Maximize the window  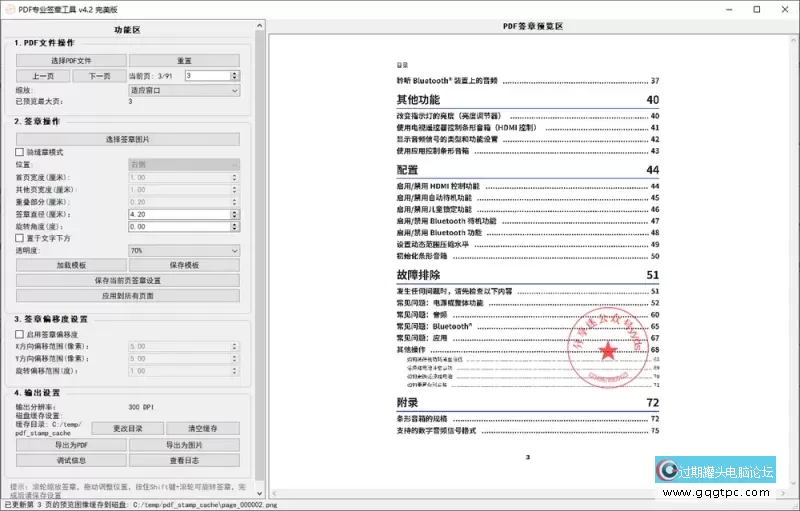point(757,9)
